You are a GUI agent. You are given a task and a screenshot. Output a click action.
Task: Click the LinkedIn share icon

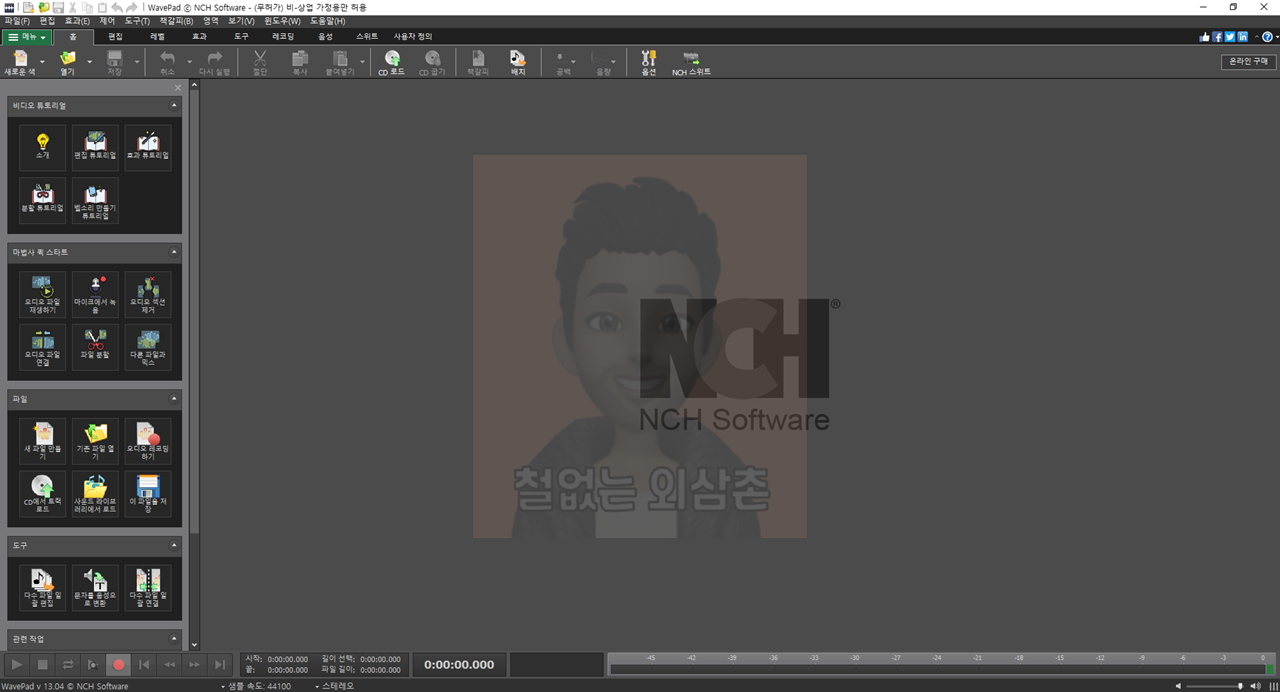pos(1242,37)
